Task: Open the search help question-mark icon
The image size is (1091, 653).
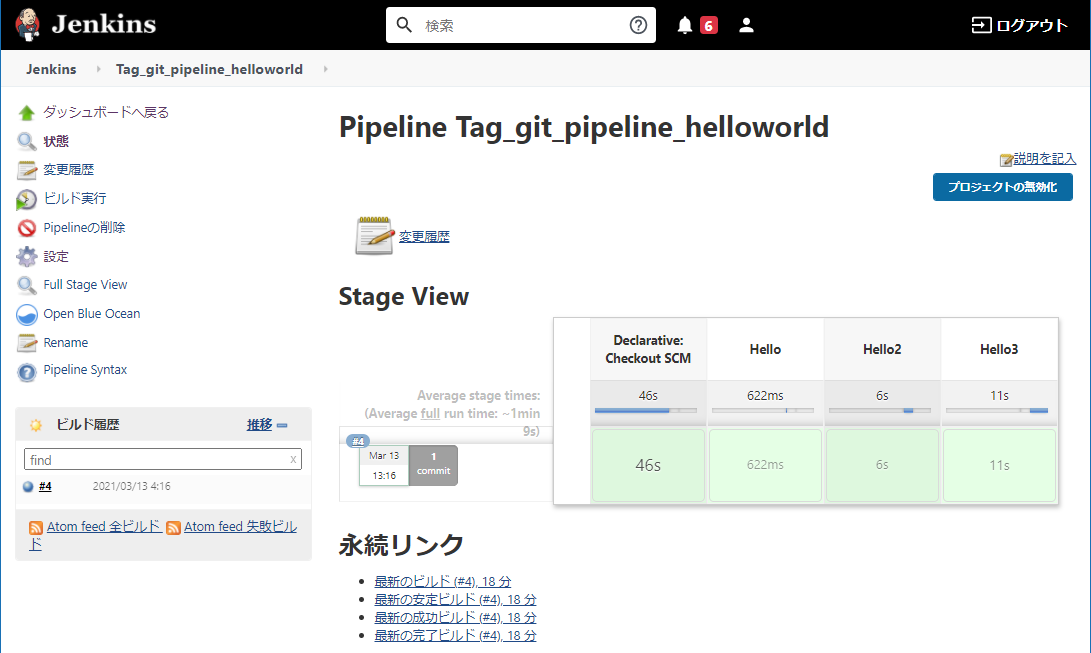Action: click(638, 25)
